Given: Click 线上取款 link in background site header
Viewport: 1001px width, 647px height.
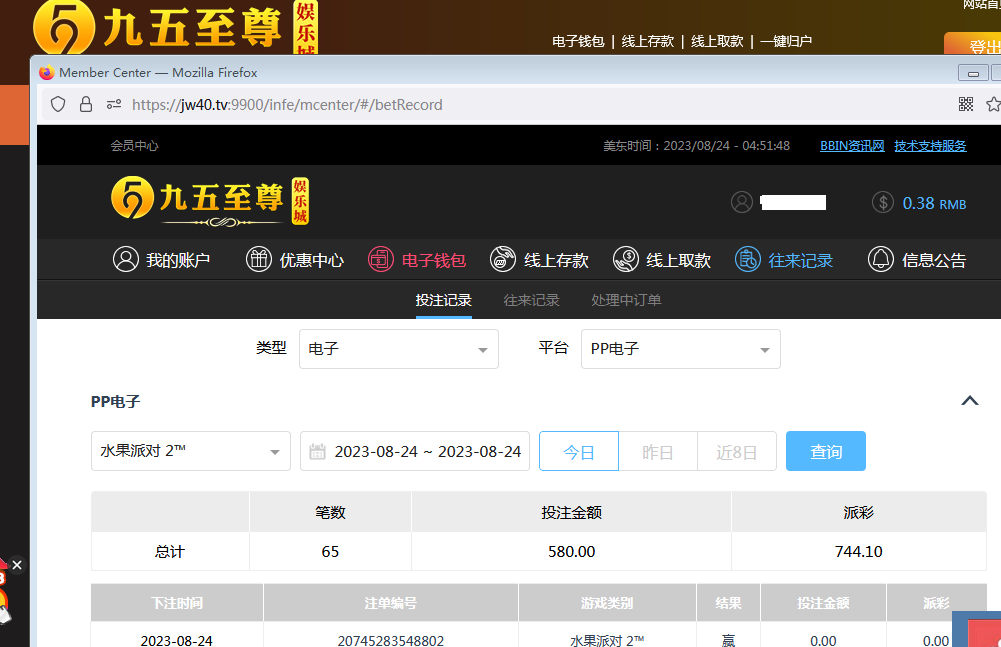Looking at the screenshot, I should coord(717,42).
